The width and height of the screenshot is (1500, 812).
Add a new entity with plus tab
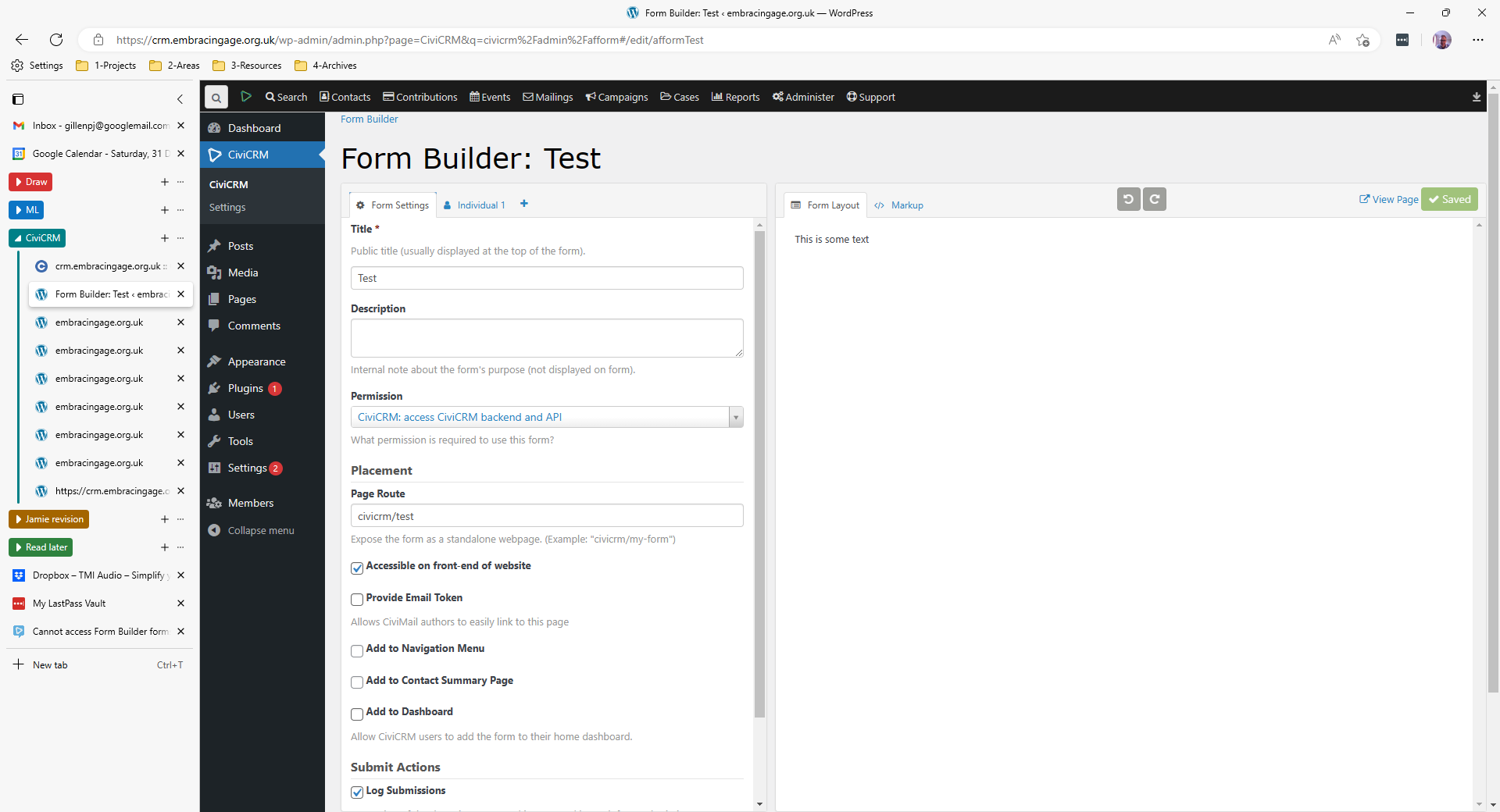(x=524, y=204)
